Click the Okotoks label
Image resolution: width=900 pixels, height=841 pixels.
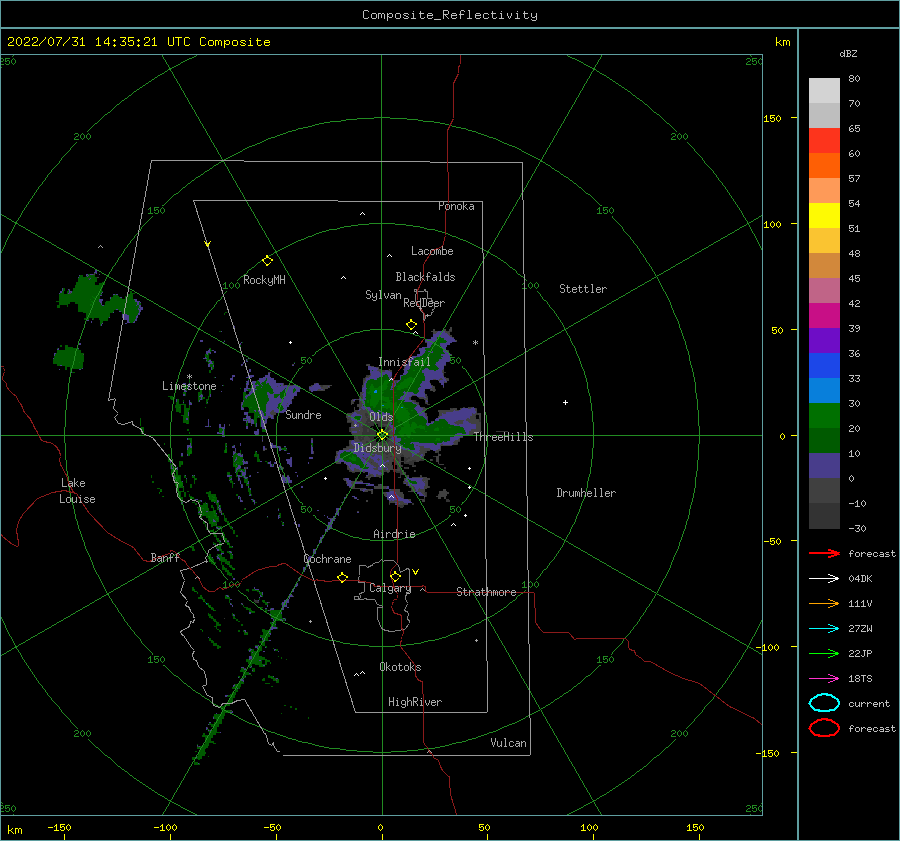[x=400, y=667]
